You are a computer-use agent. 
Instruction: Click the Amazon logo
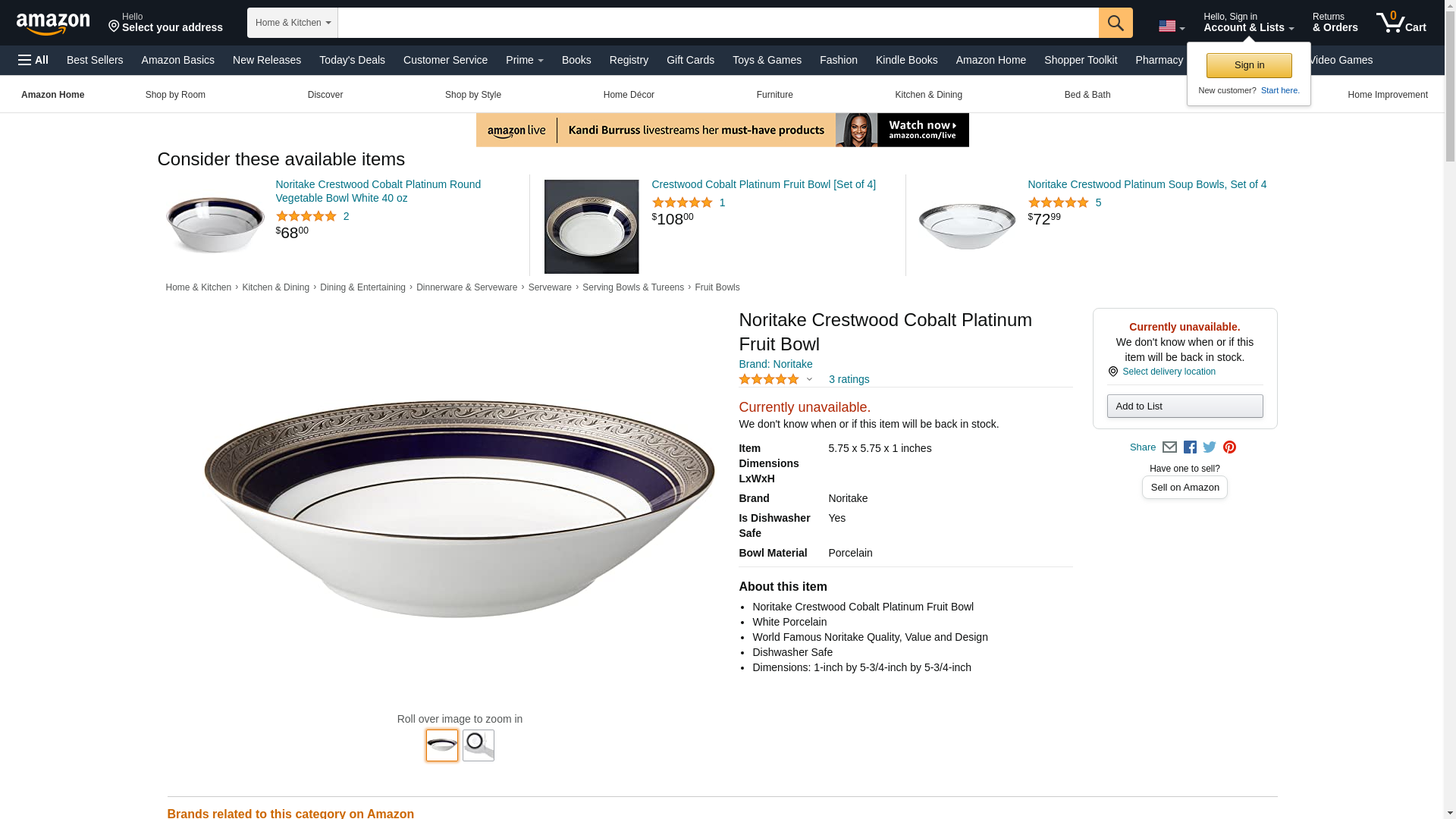click(53, 24)
